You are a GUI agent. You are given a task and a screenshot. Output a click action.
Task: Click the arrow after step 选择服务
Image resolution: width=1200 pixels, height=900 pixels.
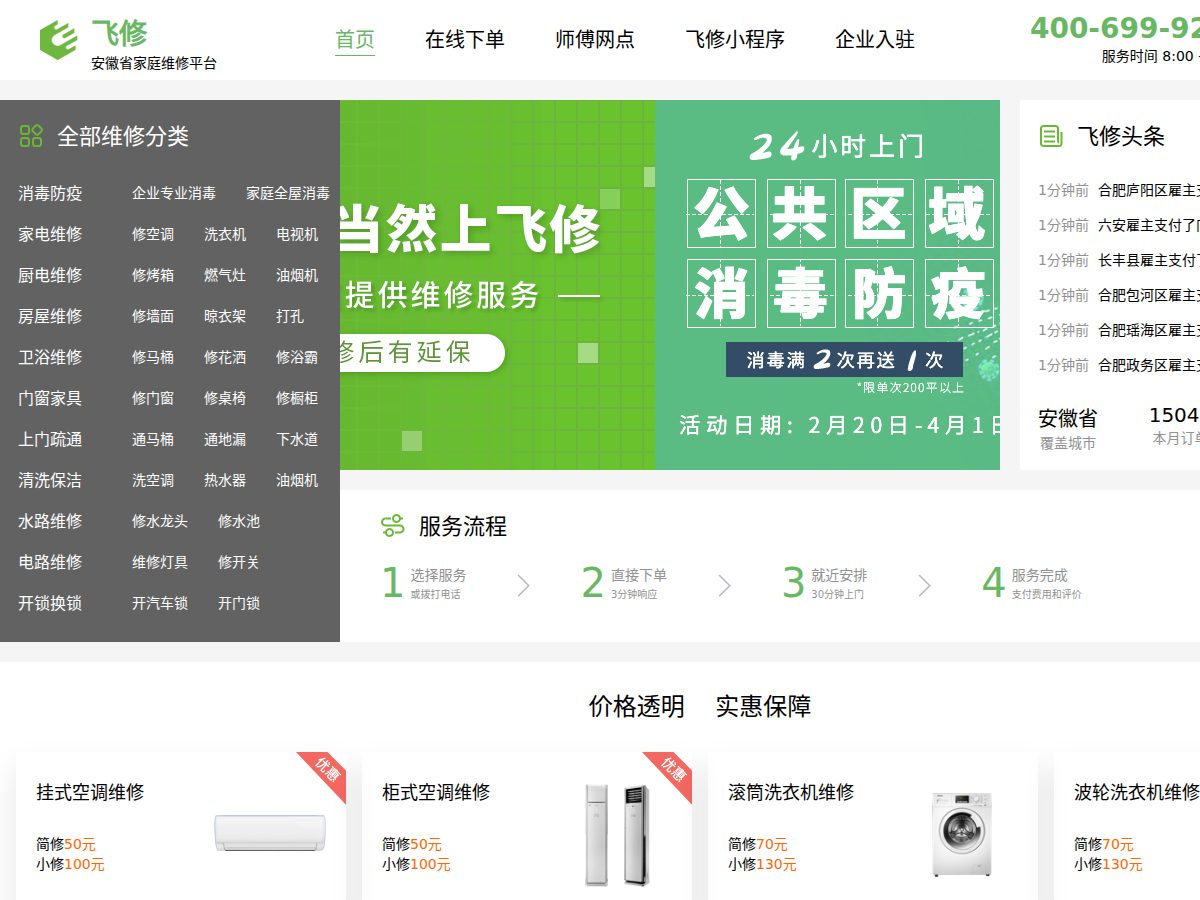click(523, 585)
